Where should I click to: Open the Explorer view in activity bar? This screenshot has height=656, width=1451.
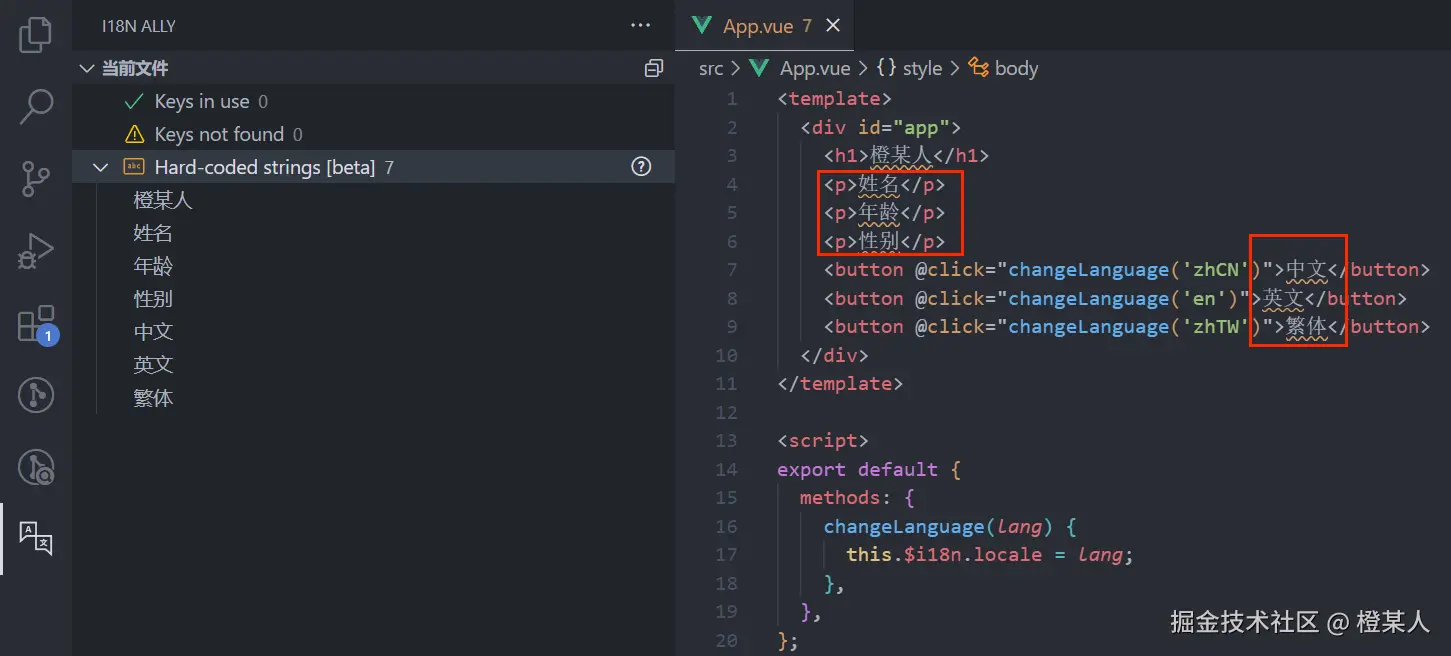[36, 35]
